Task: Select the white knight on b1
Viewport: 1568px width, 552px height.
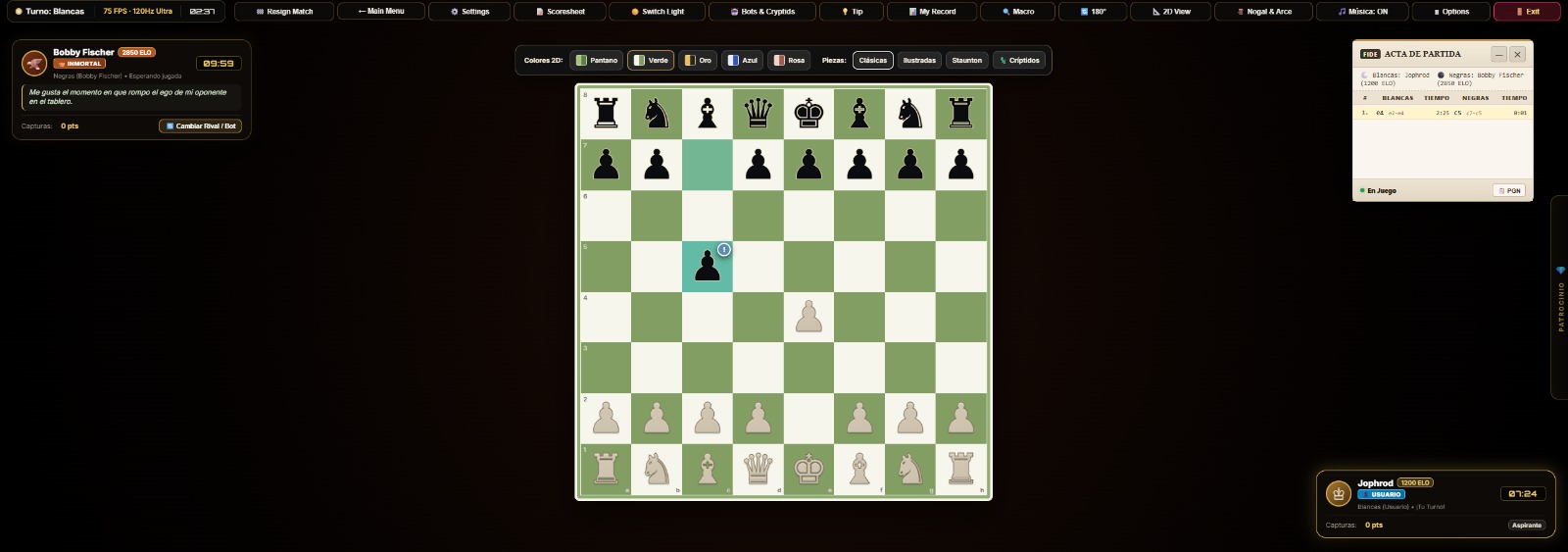Action: coord(657,470)
